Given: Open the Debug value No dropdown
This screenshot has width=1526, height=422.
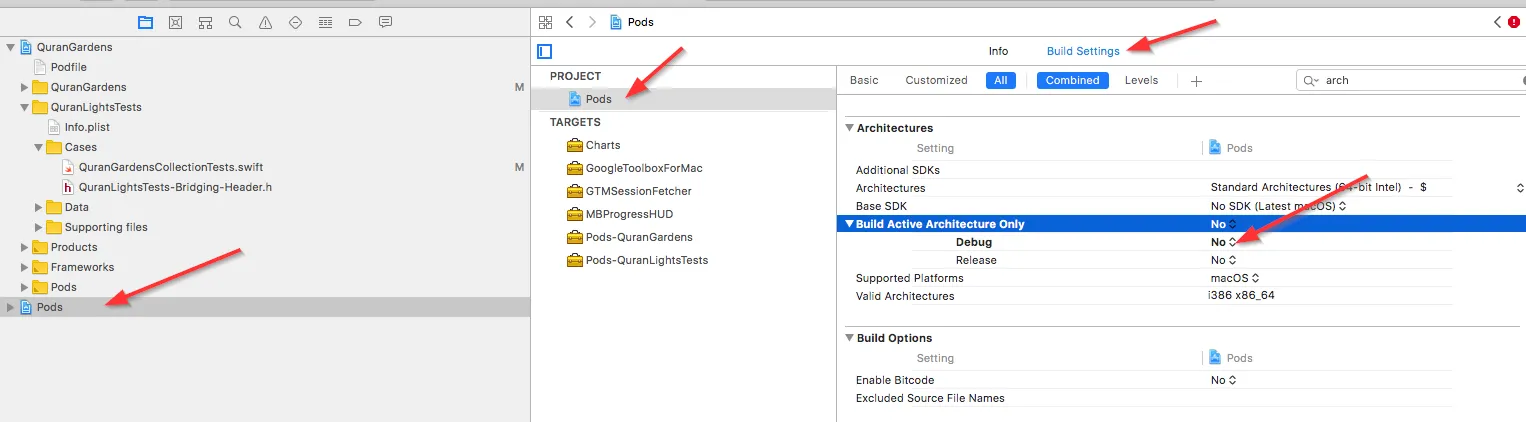Looking at the screenshot, I should (1224, 242).
